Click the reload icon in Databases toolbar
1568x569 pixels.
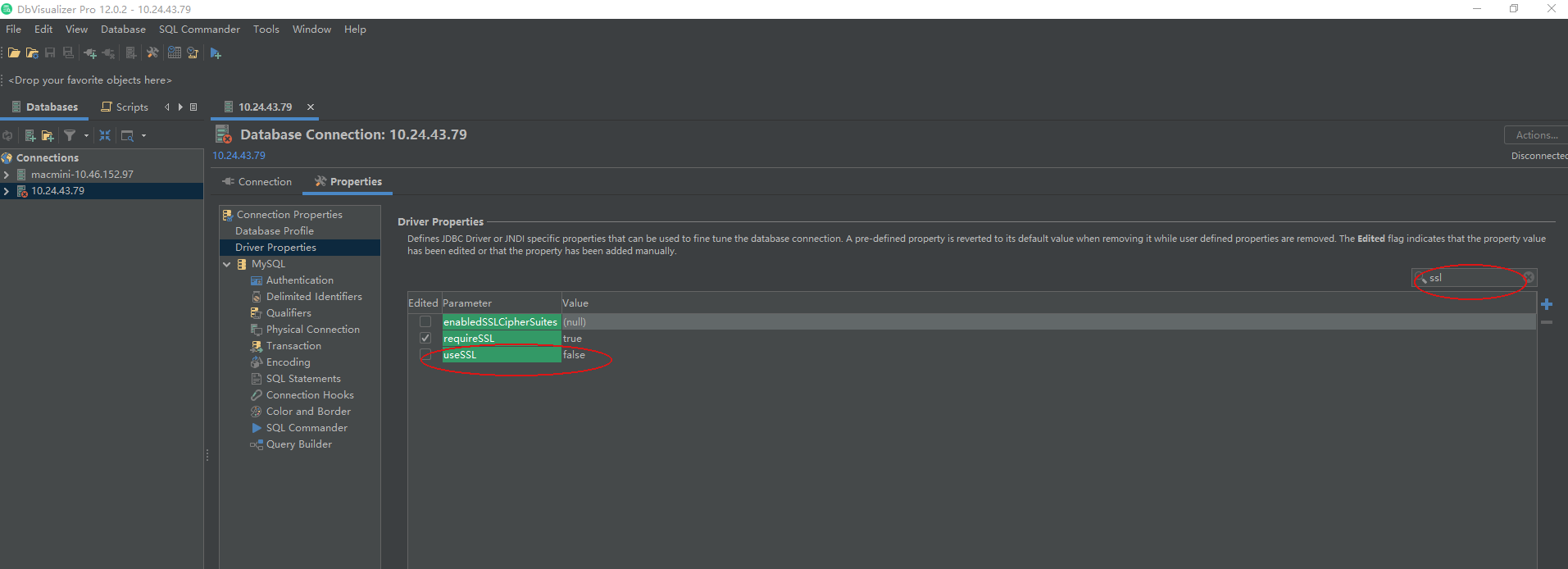(7, 135)
